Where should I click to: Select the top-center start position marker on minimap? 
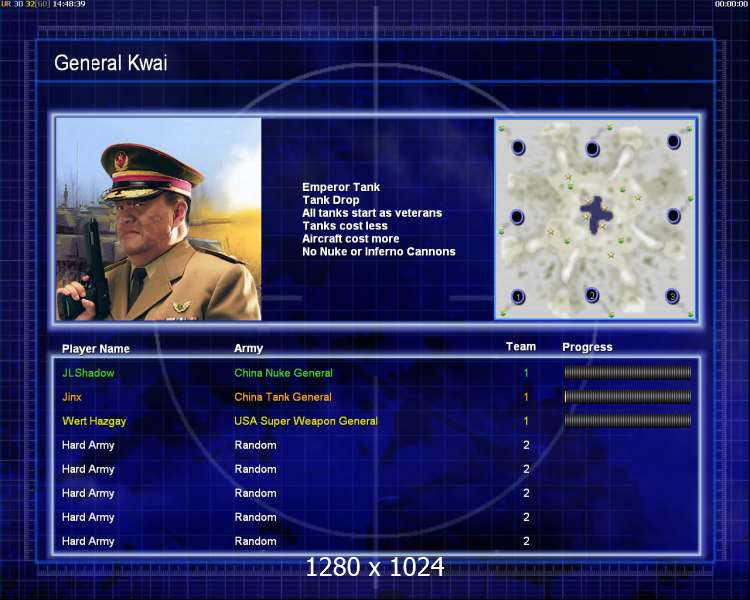(x=592, y=149)
